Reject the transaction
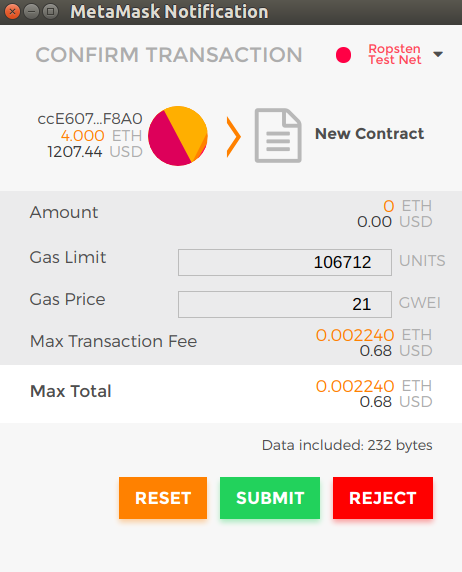Image resolution: width=462 pixels, height=572 pixels. click(x=383, y=498)
